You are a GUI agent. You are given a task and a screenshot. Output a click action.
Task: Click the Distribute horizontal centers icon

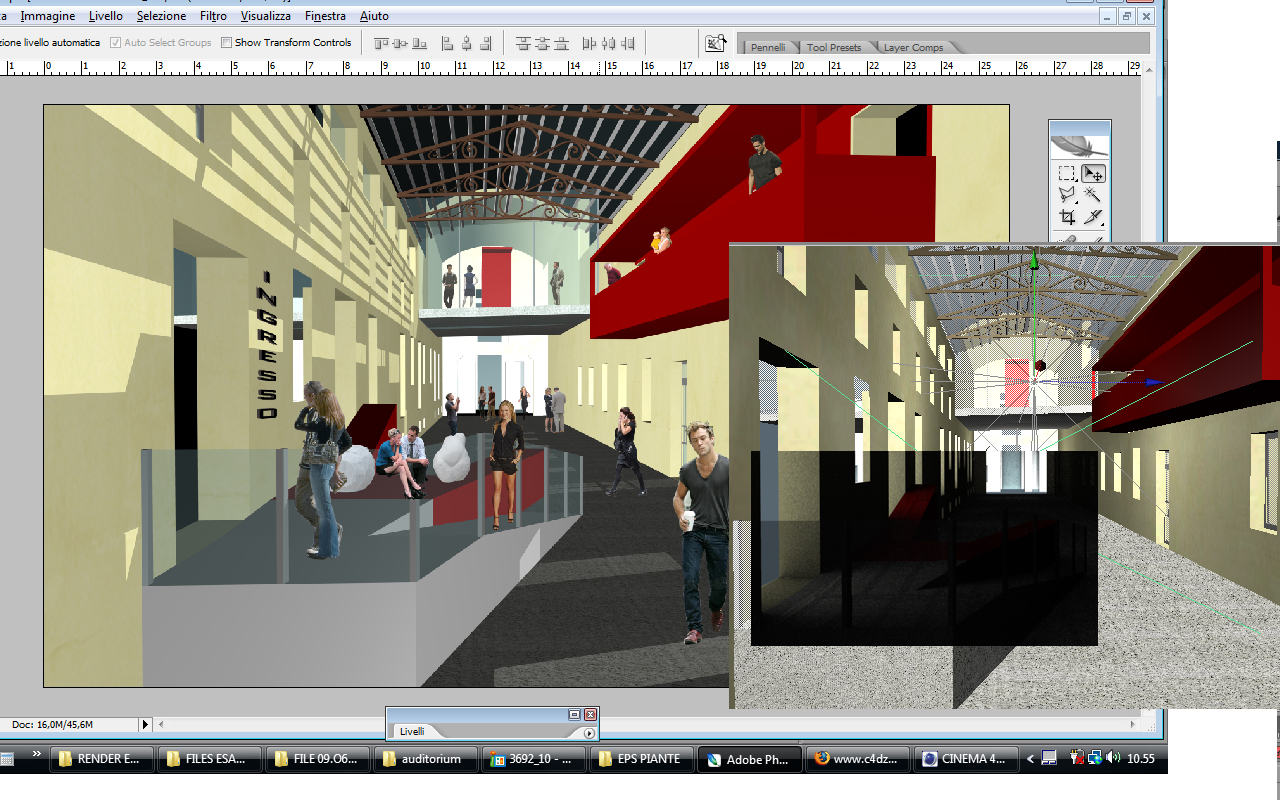coord(608,43)
